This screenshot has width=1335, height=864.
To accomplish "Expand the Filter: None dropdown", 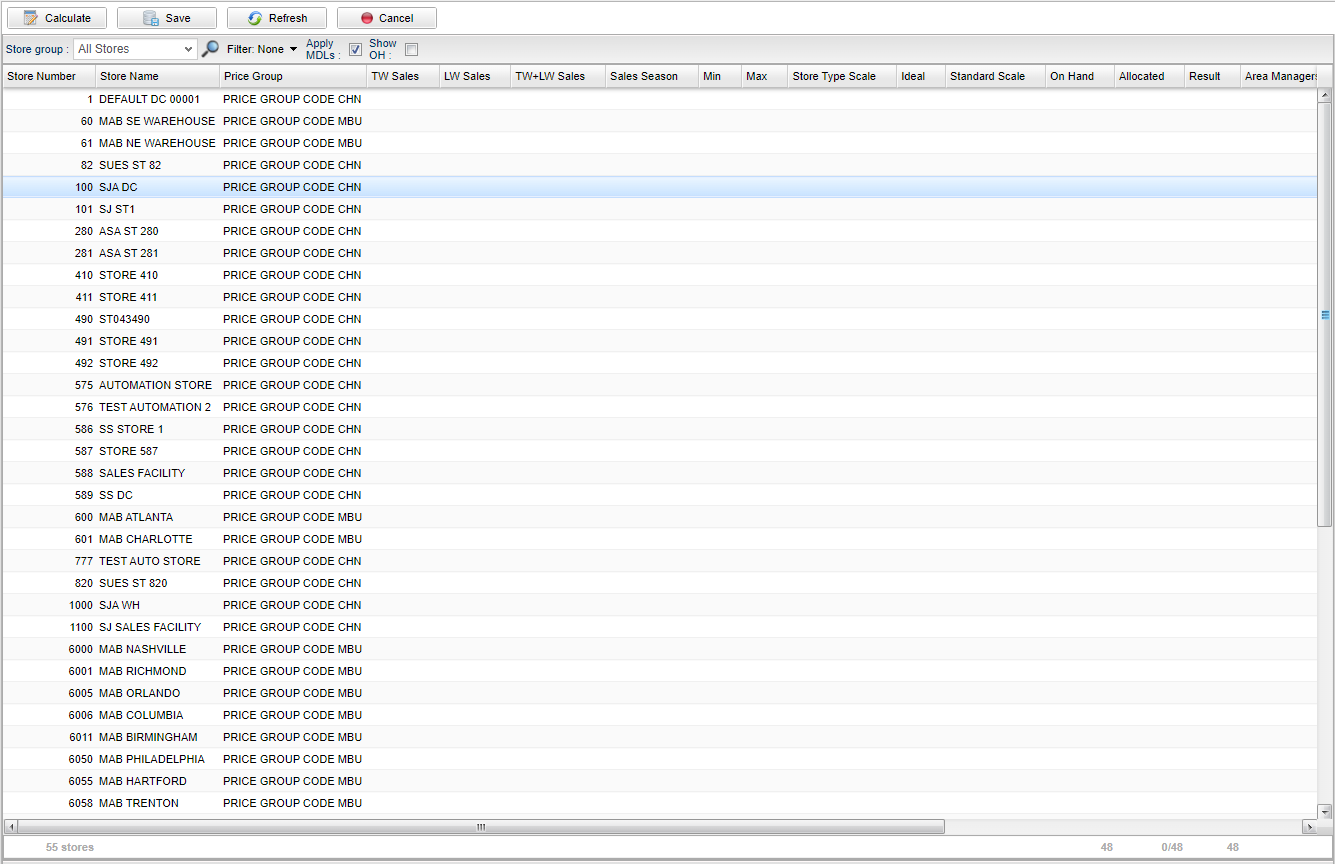I will click(x=262, y=49).
